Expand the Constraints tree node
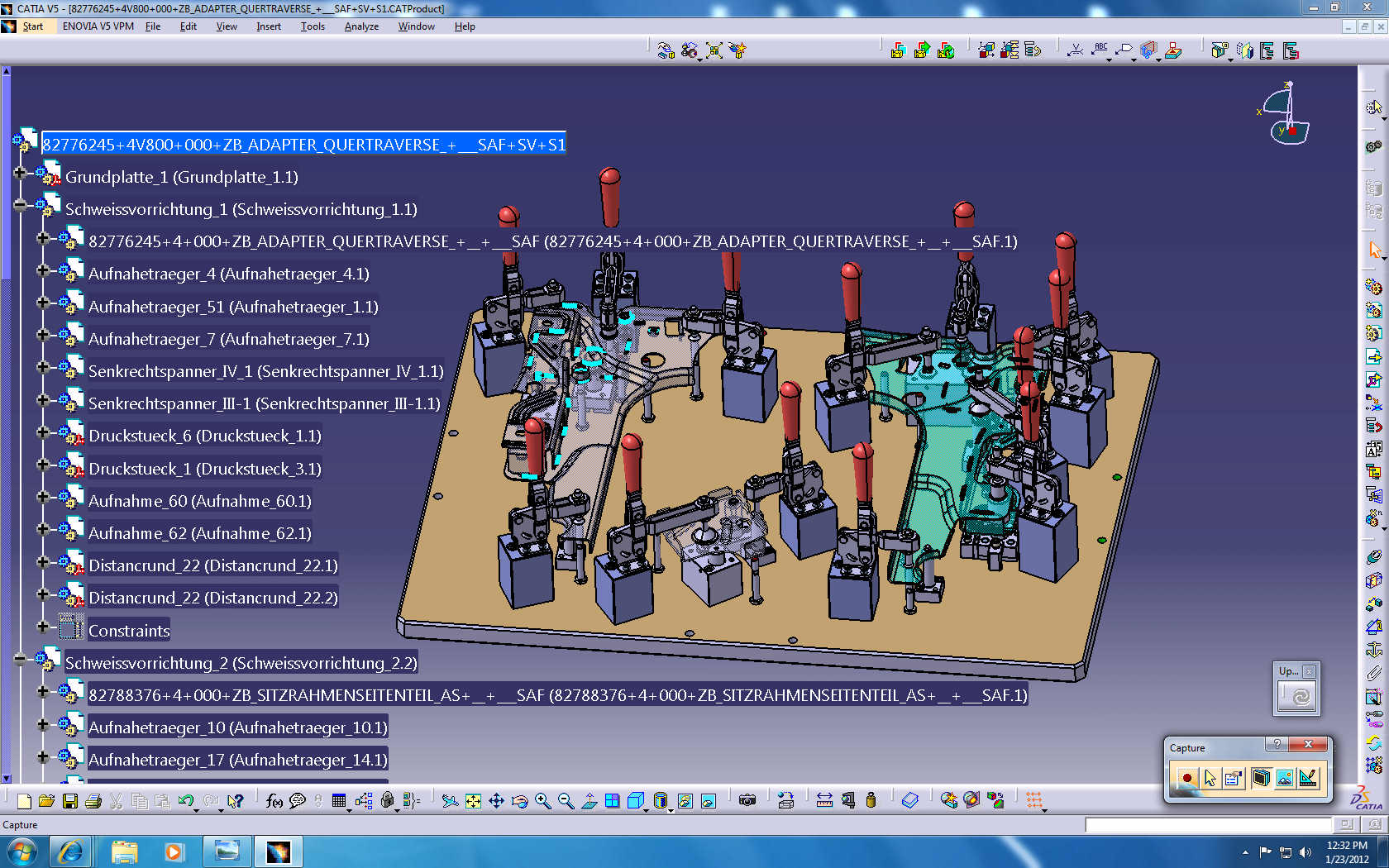This screenshot has height=868, width=1389. tap(43, 627)
